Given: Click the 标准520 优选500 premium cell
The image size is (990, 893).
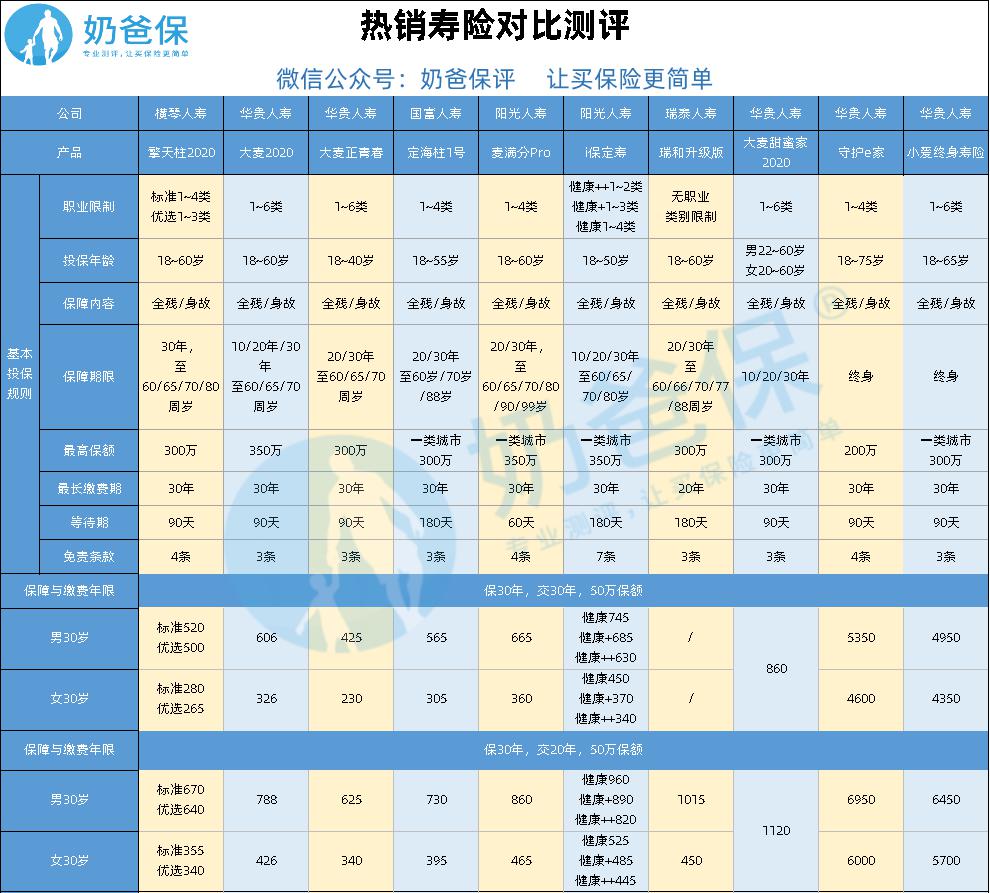Looking at the screenshot, I should click(x=181, y=638).
